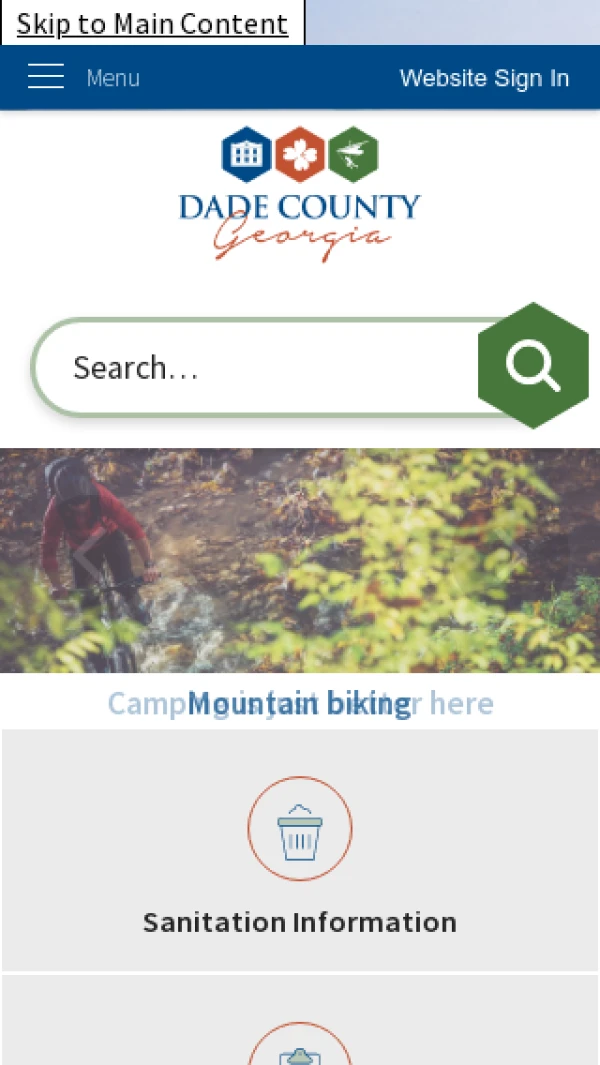
Task: Click the mountain biker slideshow photo
Action: [300, 560]
